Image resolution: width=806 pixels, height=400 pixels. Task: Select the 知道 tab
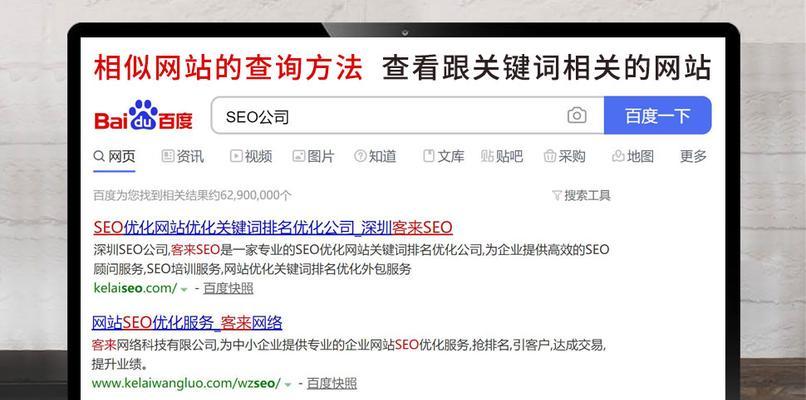click(x=375, y=156)
